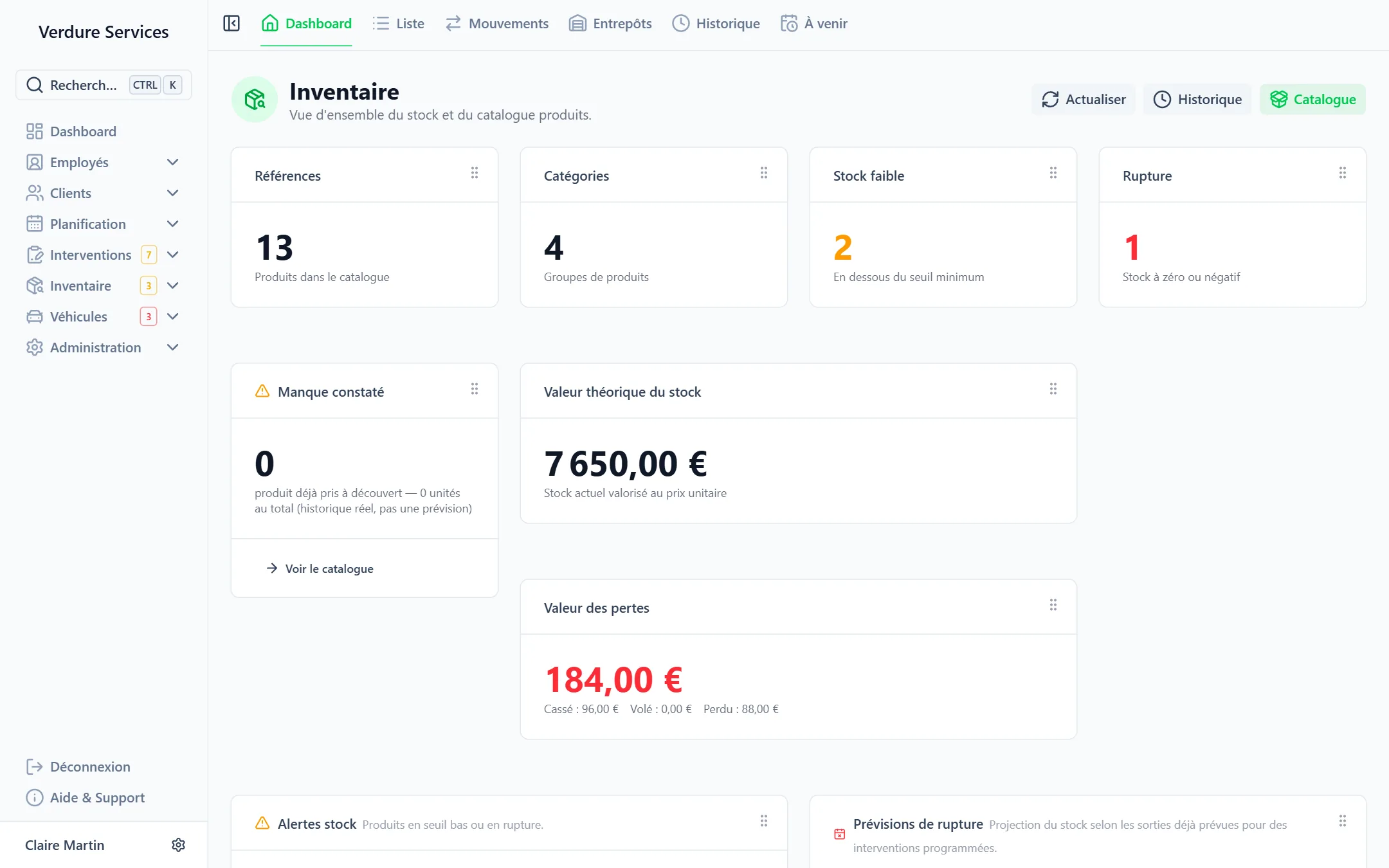Switch to the Mouvements tab

pyautogui.click(x=497, y=24)
